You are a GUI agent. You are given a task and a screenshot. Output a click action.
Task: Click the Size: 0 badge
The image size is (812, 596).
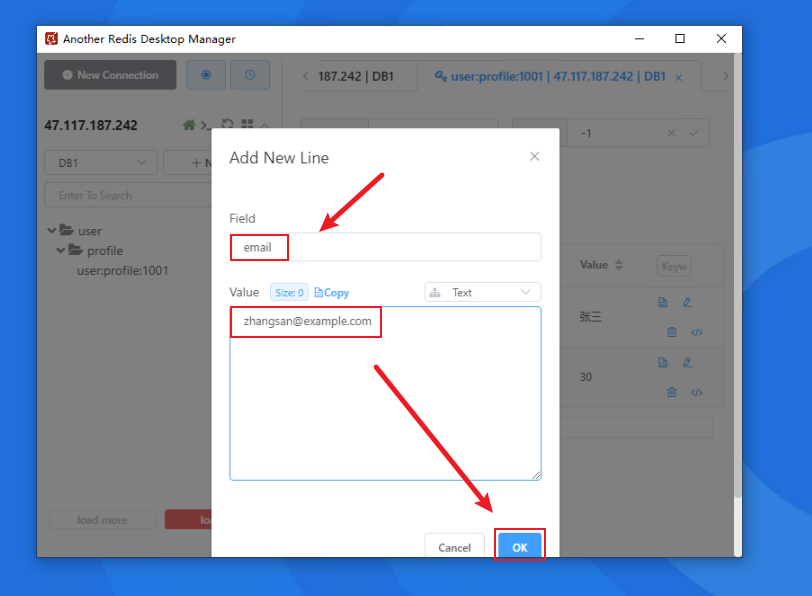click(289, 293)
